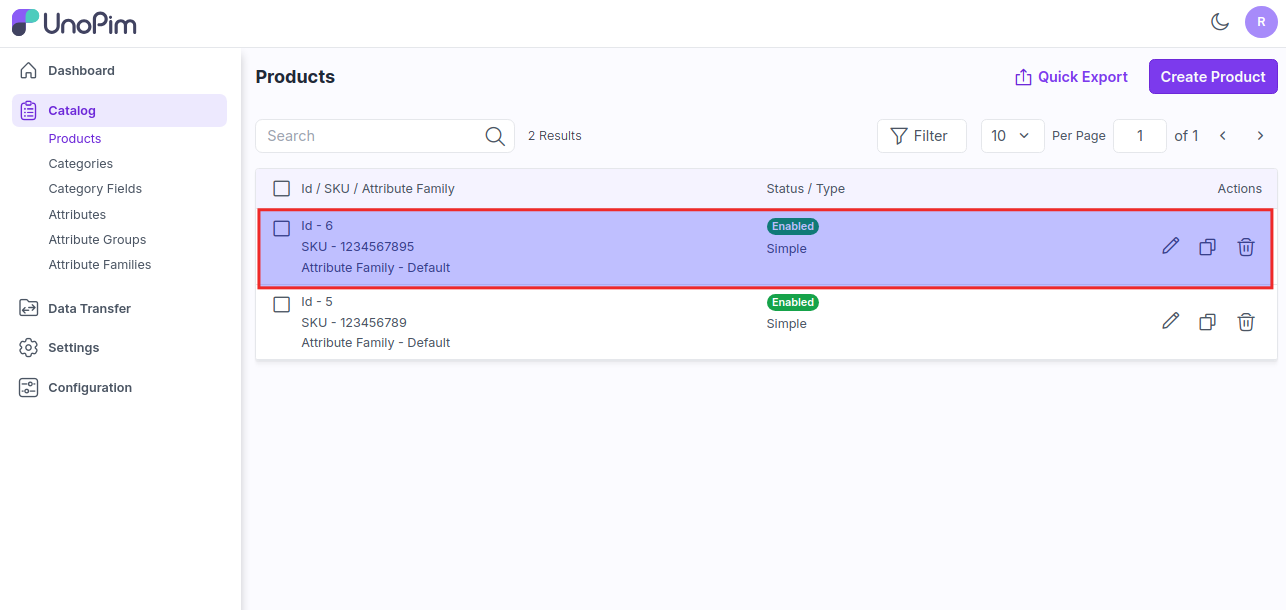Toggle dark mode with moon icon

click(x=1219, y=22)
